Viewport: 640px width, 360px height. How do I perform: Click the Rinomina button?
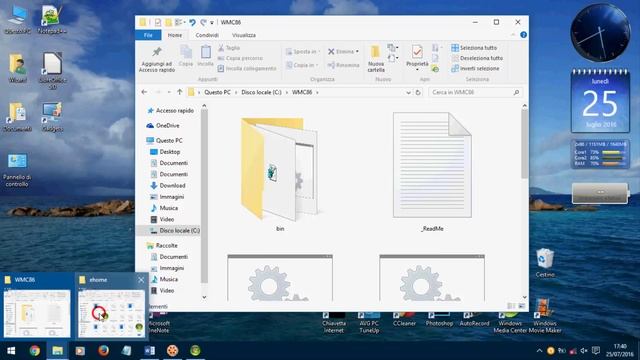tap(344, 65)
